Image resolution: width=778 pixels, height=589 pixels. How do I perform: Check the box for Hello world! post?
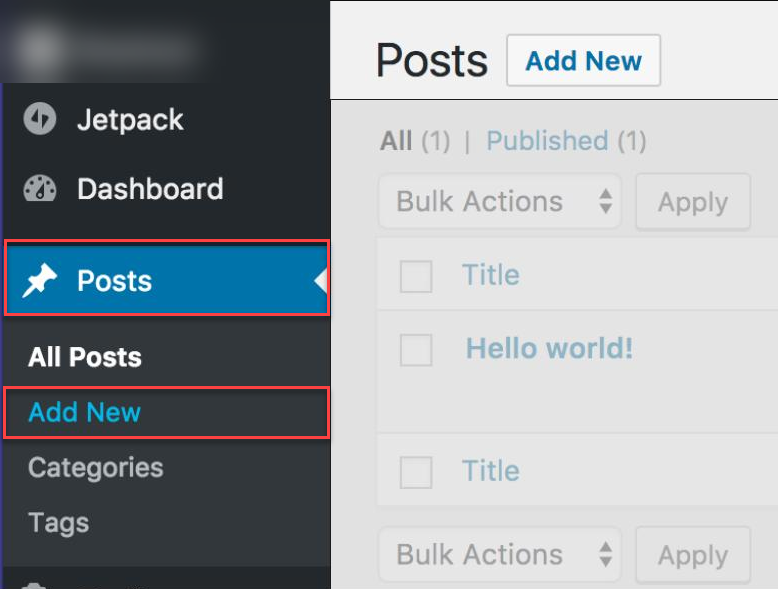pos(416,350)
